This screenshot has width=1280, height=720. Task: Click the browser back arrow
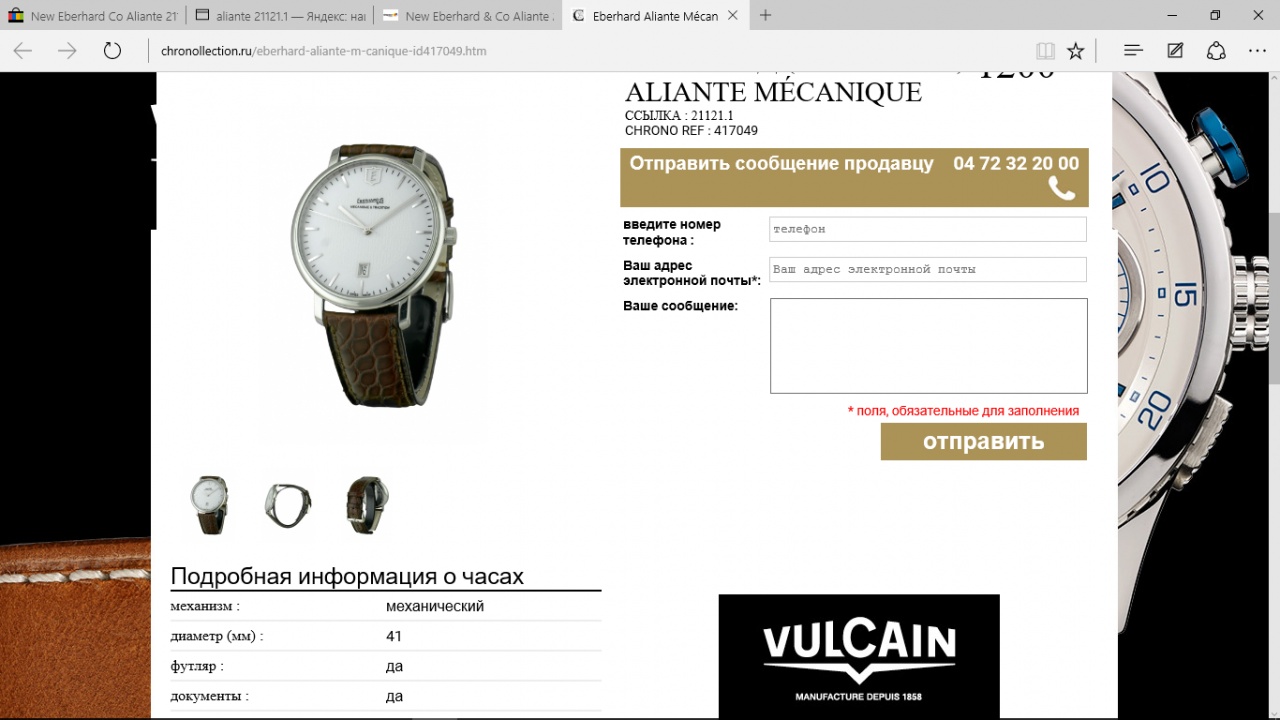pyautogui.click(x=22, y=51)
